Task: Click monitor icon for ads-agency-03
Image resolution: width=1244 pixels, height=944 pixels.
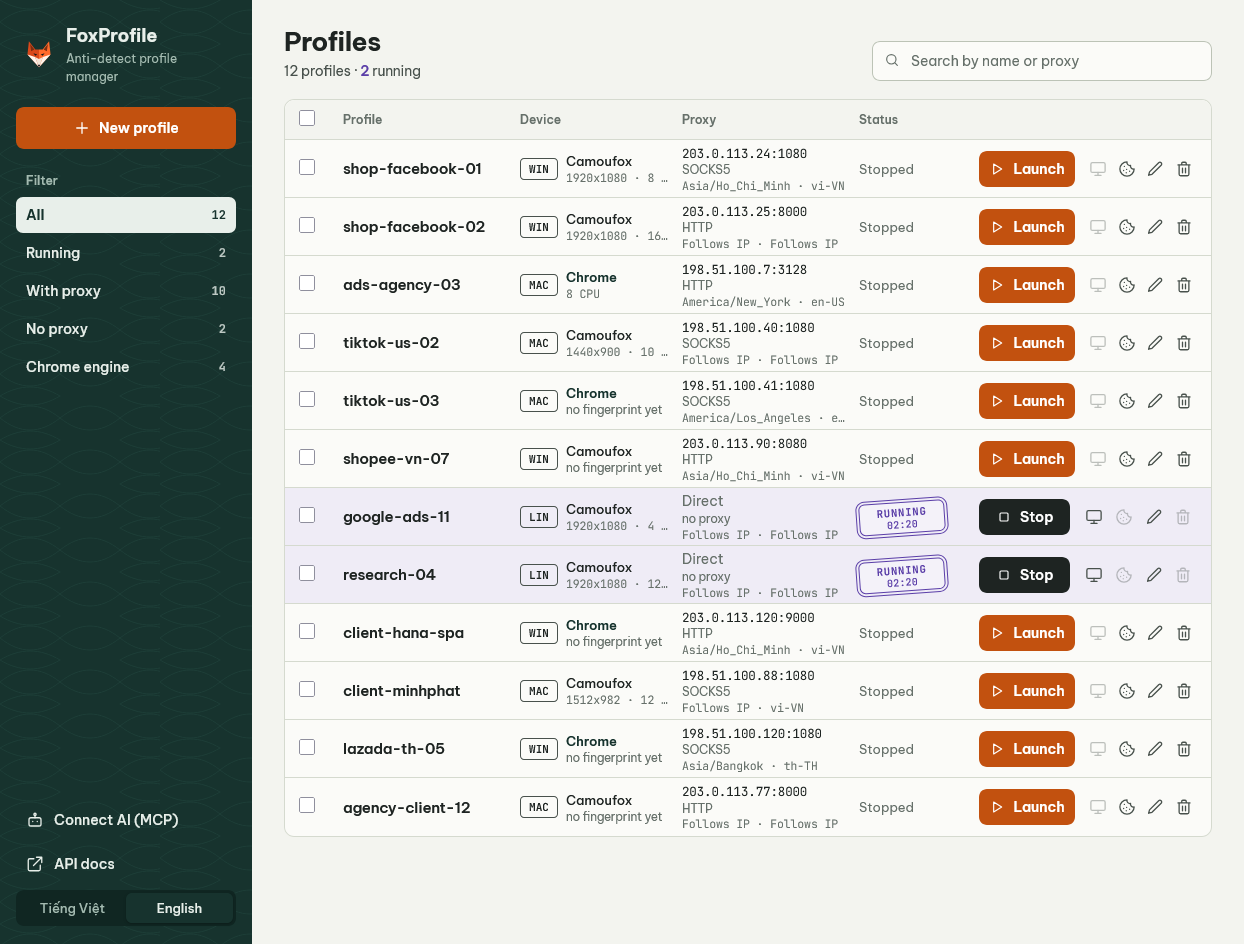Action: click(x=1098, y=285)
